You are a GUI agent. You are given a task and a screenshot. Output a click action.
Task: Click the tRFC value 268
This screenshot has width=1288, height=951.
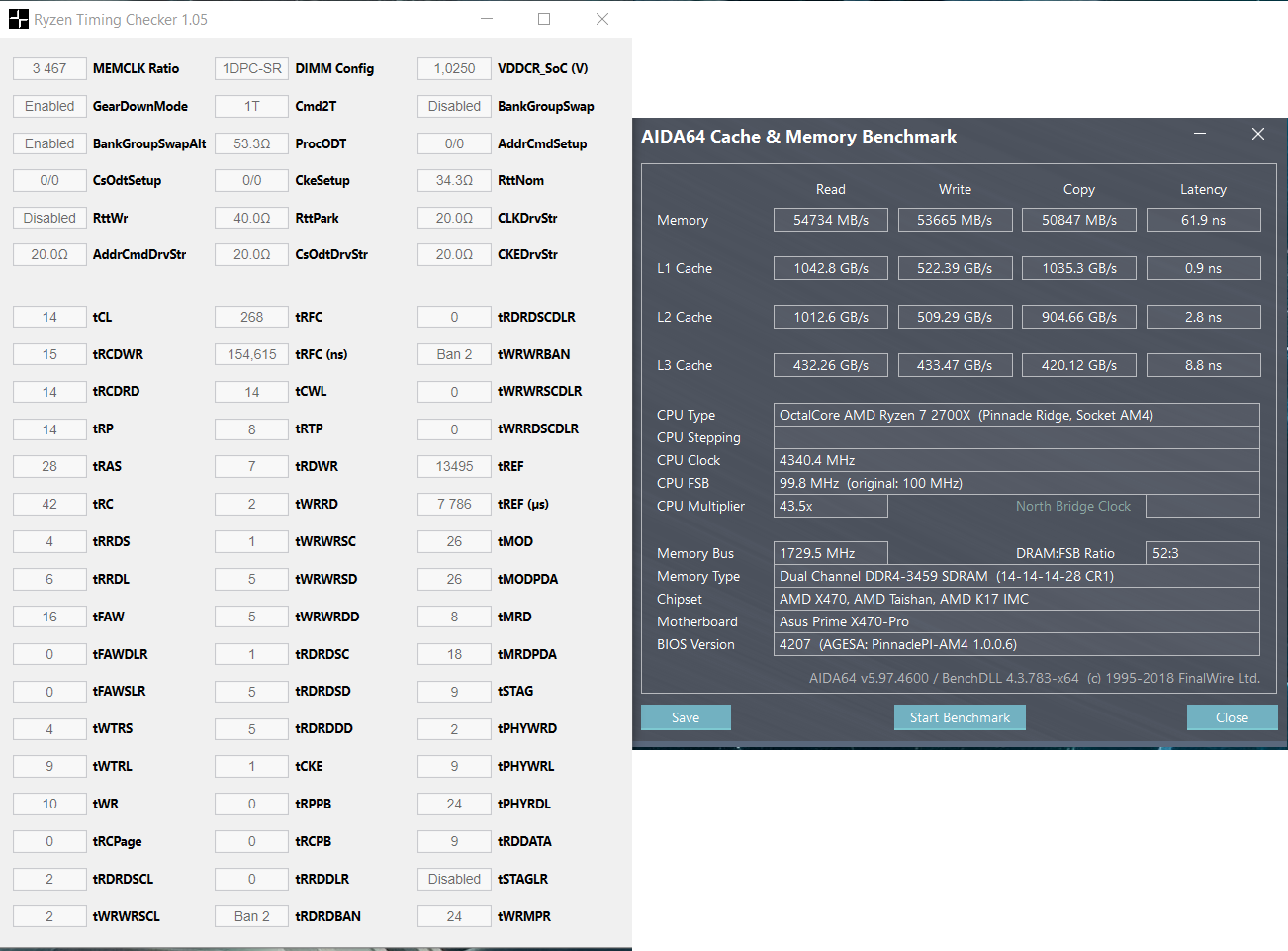coord(252,317)
